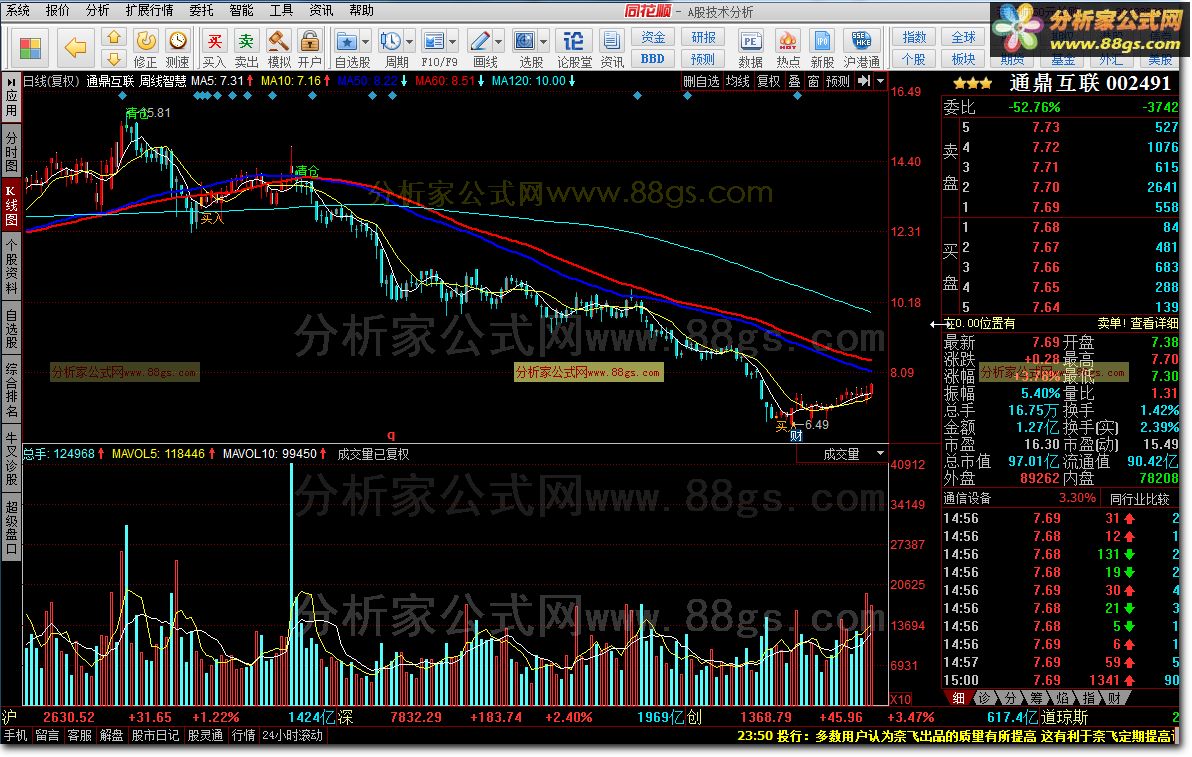This screenshot has width=1192, height=757.
Task: Click the 指数 button
Action: click(914, 37)
